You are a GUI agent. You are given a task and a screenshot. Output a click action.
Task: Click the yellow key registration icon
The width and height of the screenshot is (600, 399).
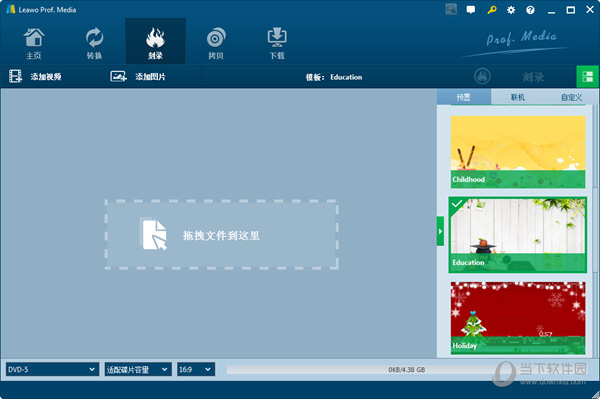point(492,10)
